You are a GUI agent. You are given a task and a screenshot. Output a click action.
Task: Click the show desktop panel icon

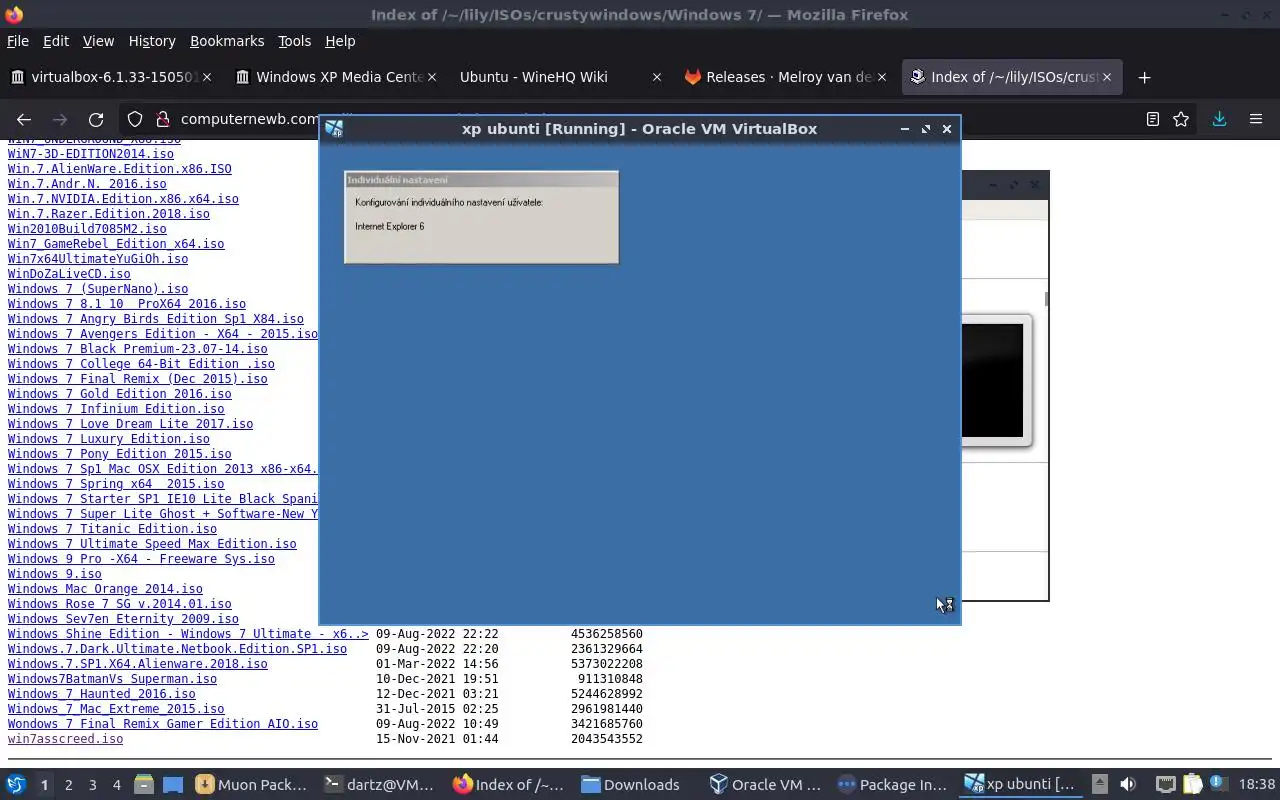173,785
